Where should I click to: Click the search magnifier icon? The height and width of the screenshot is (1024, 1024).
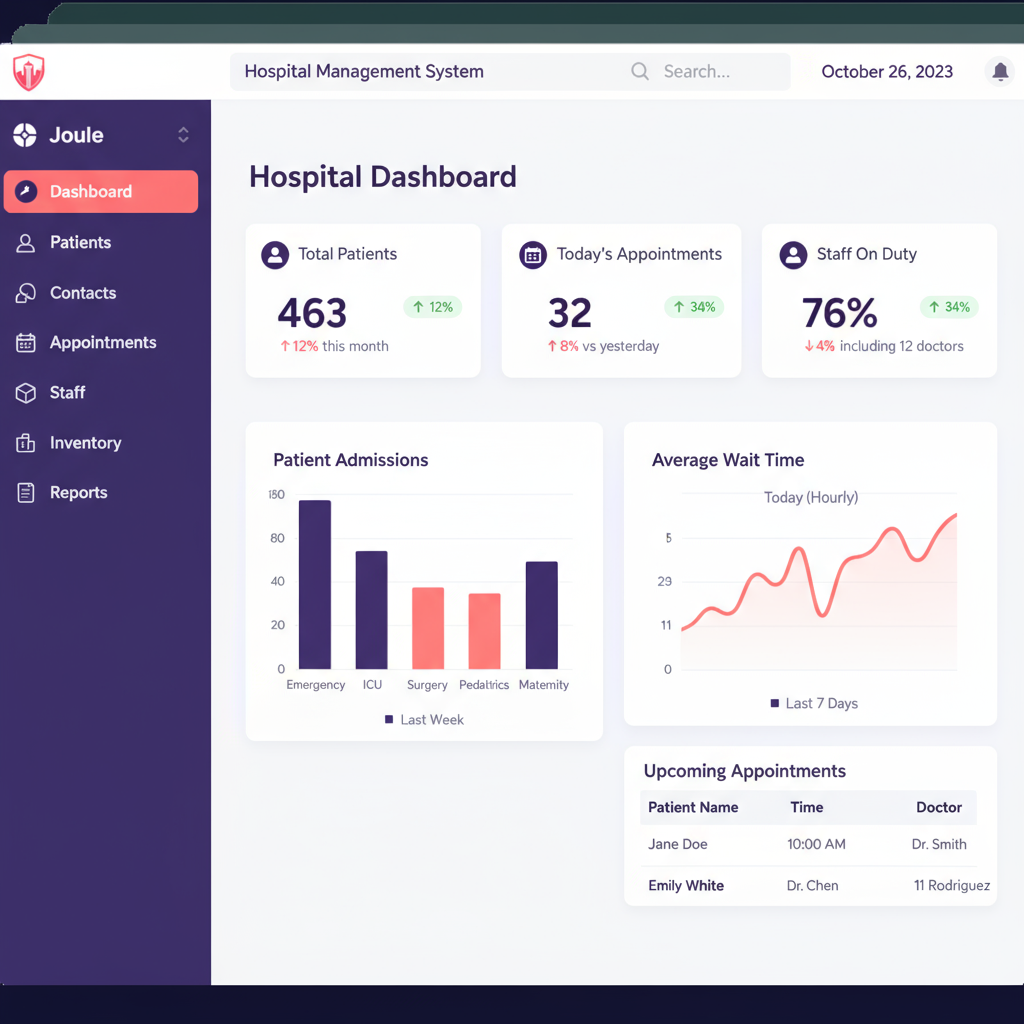[x=640, y=72]
